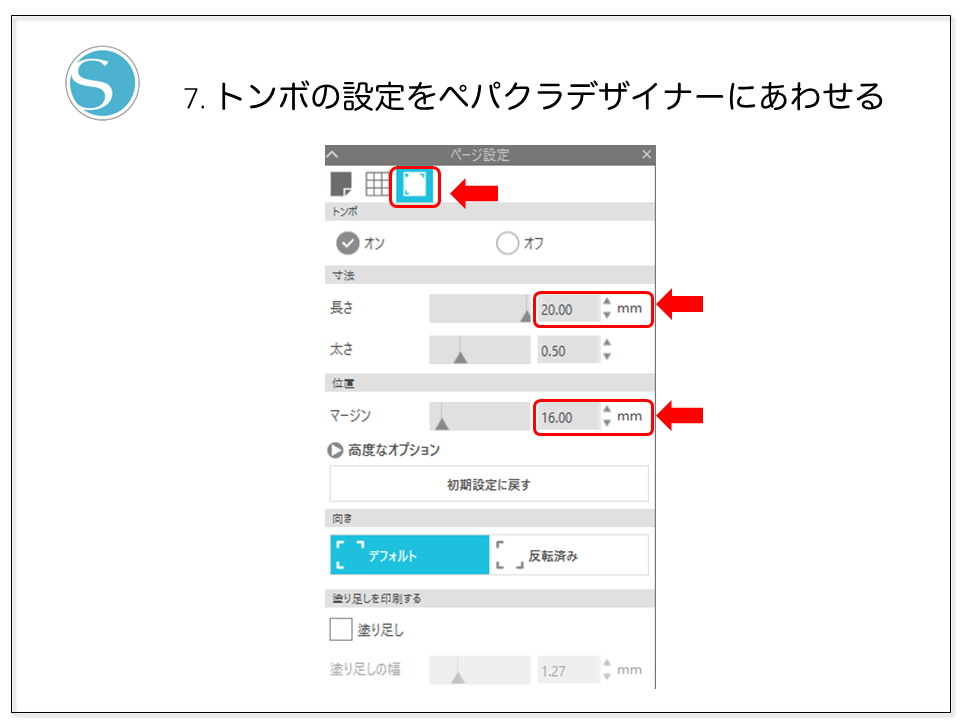Screen dimensions: 960x720
Task: Turn registration marks オフ
Action: pyautogui.click(x=508, y=243)
